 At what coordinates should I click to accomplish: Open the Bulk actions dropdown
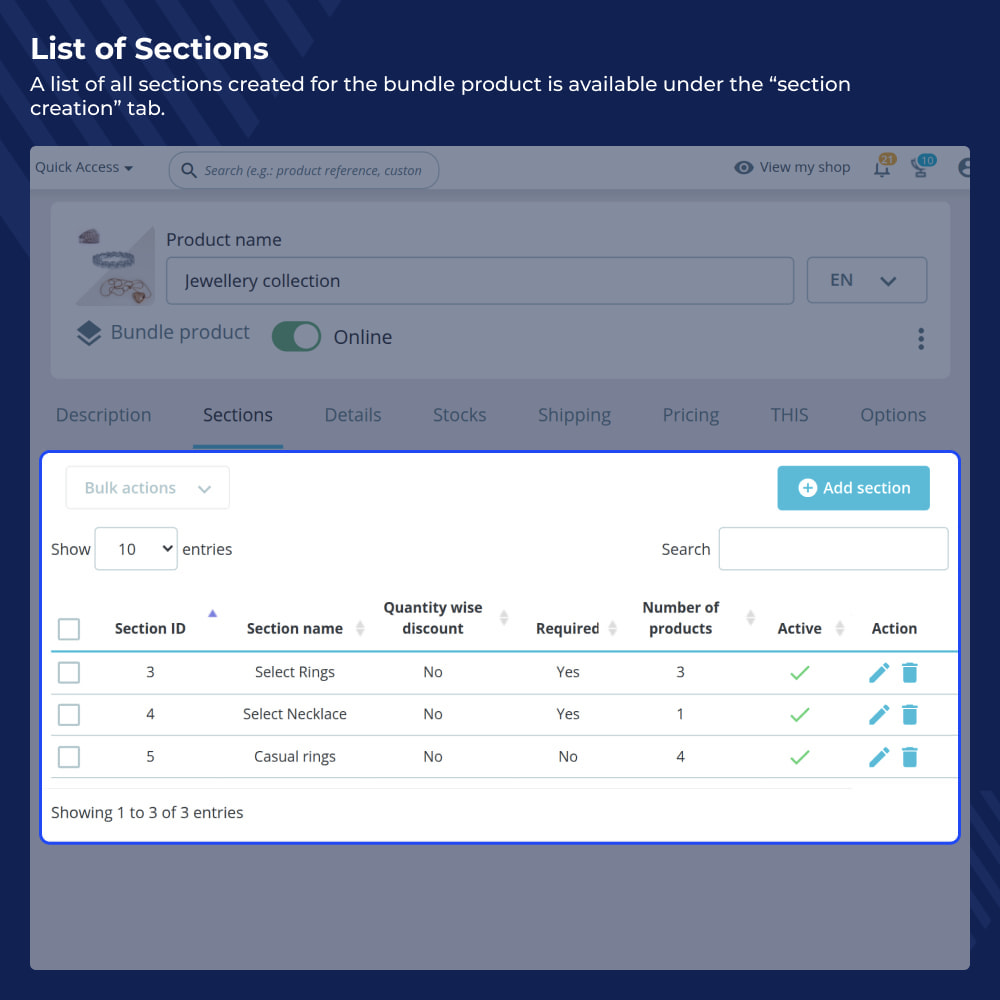147,488
